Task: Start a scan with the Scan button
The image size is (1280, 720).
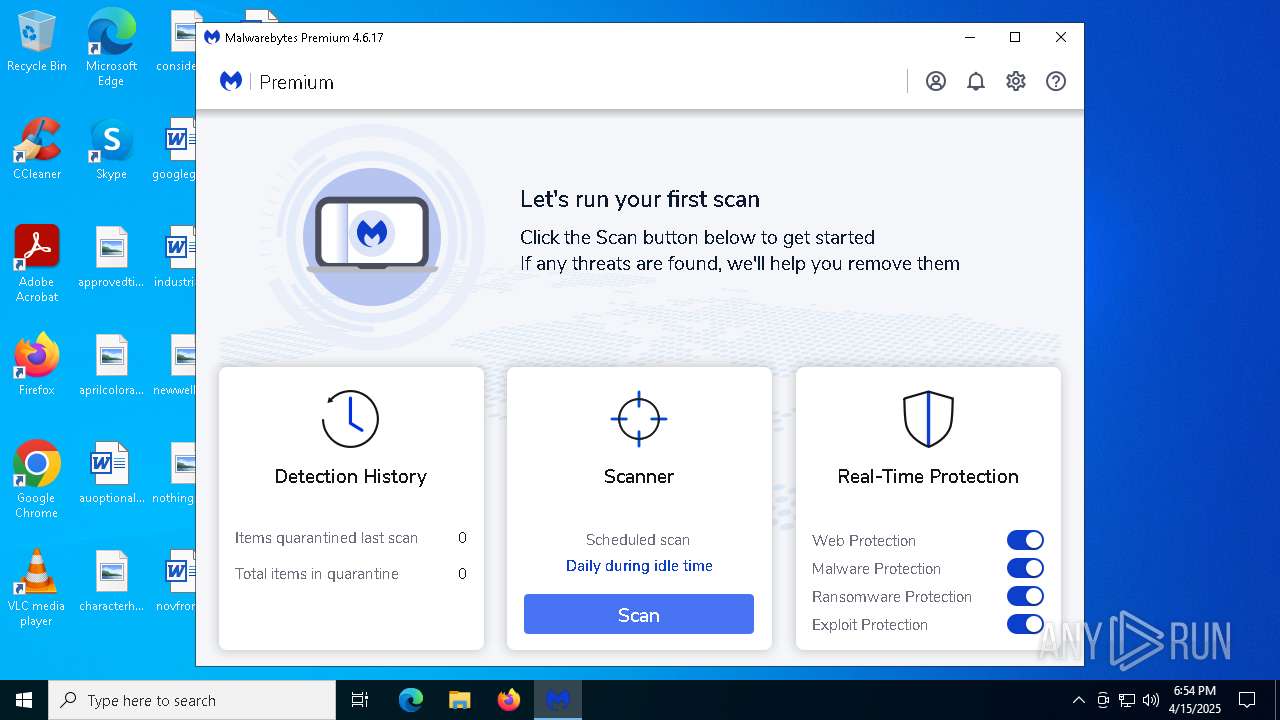Action: pos(639,615)
